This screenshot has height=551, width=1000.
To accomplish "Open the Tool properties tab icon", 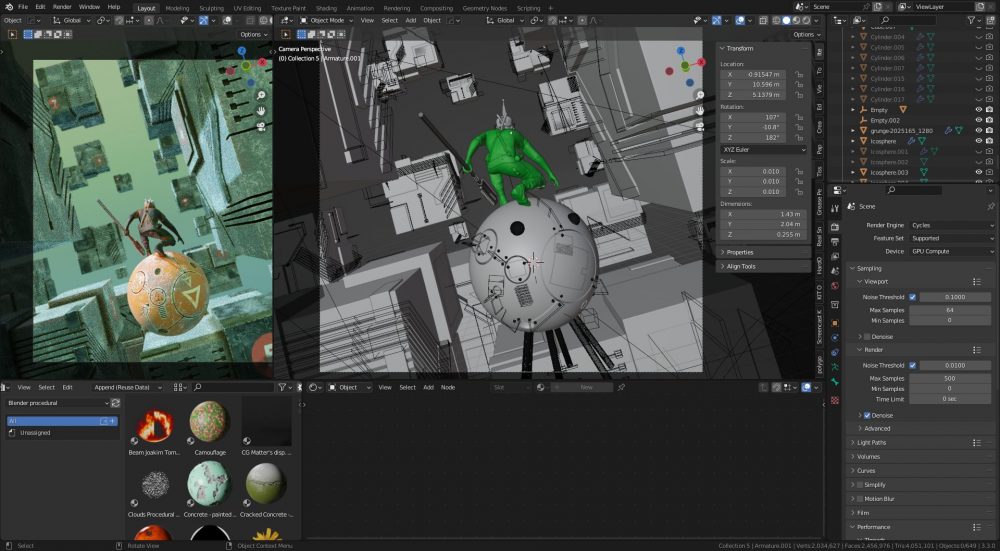I will (835, 209).
